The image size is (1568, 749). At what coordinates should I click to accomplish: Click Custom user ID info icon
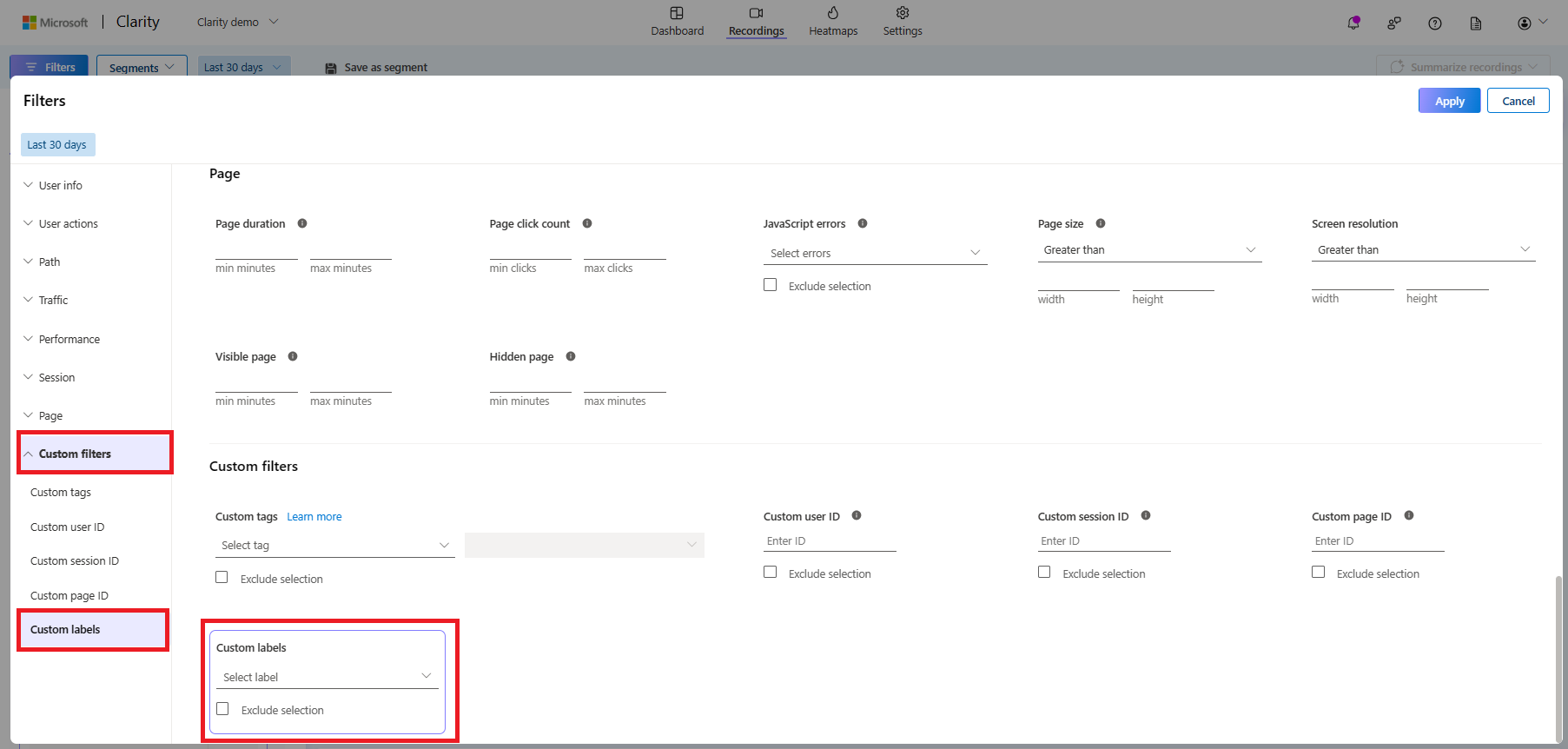point(857,515)
